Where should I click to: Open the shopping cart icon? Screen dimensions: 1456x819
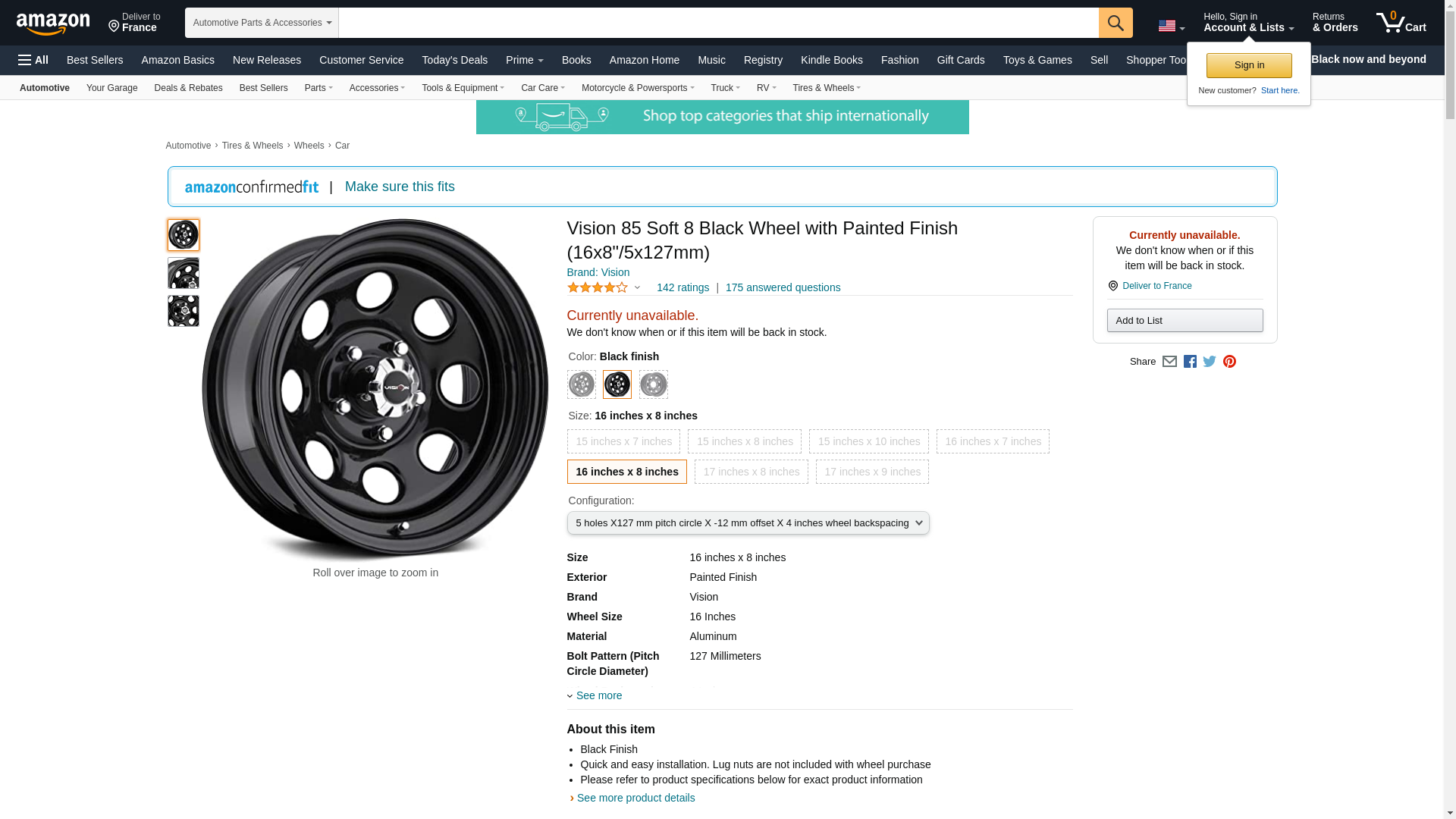coord(1401,23)
